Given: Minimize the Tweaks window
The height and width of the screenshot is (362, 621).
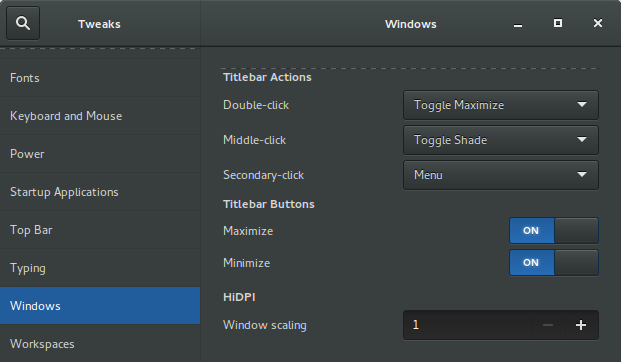Looking at the screenshot, I should click(518, 24).
